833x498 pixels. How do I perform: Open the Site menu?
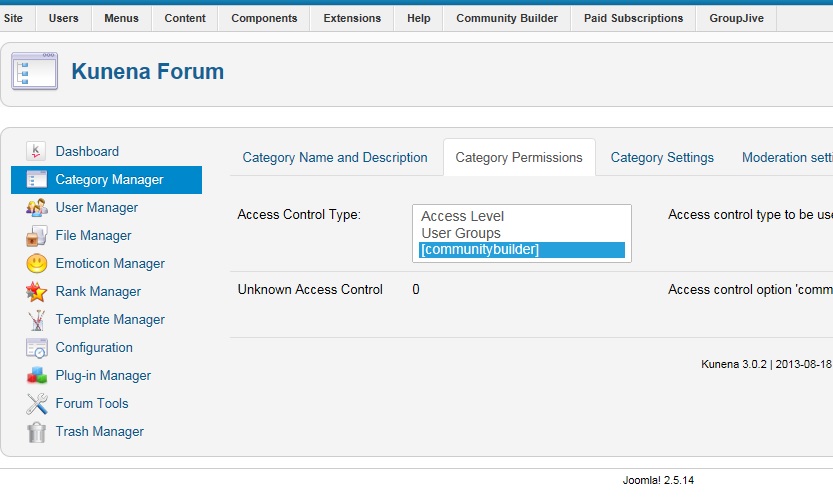click(x=13, y=18)
